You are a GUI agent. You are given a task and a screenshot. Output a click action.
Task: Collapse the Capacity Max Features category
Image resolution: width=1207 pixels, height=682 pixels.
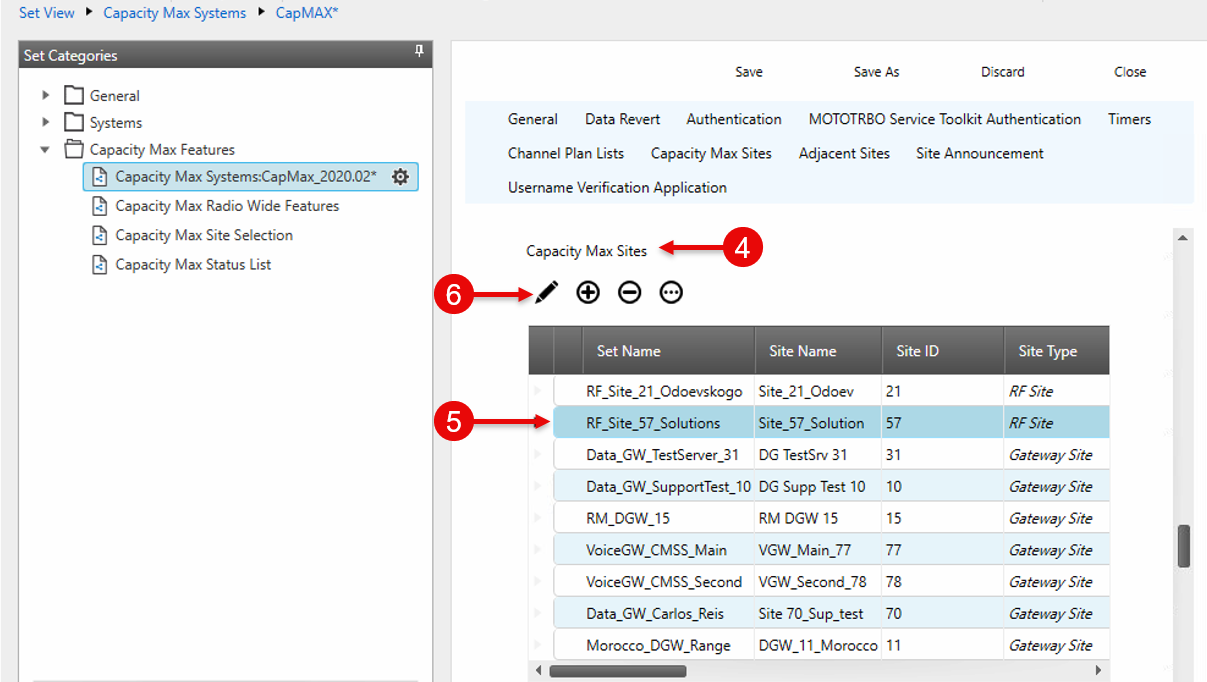(44, 148)
